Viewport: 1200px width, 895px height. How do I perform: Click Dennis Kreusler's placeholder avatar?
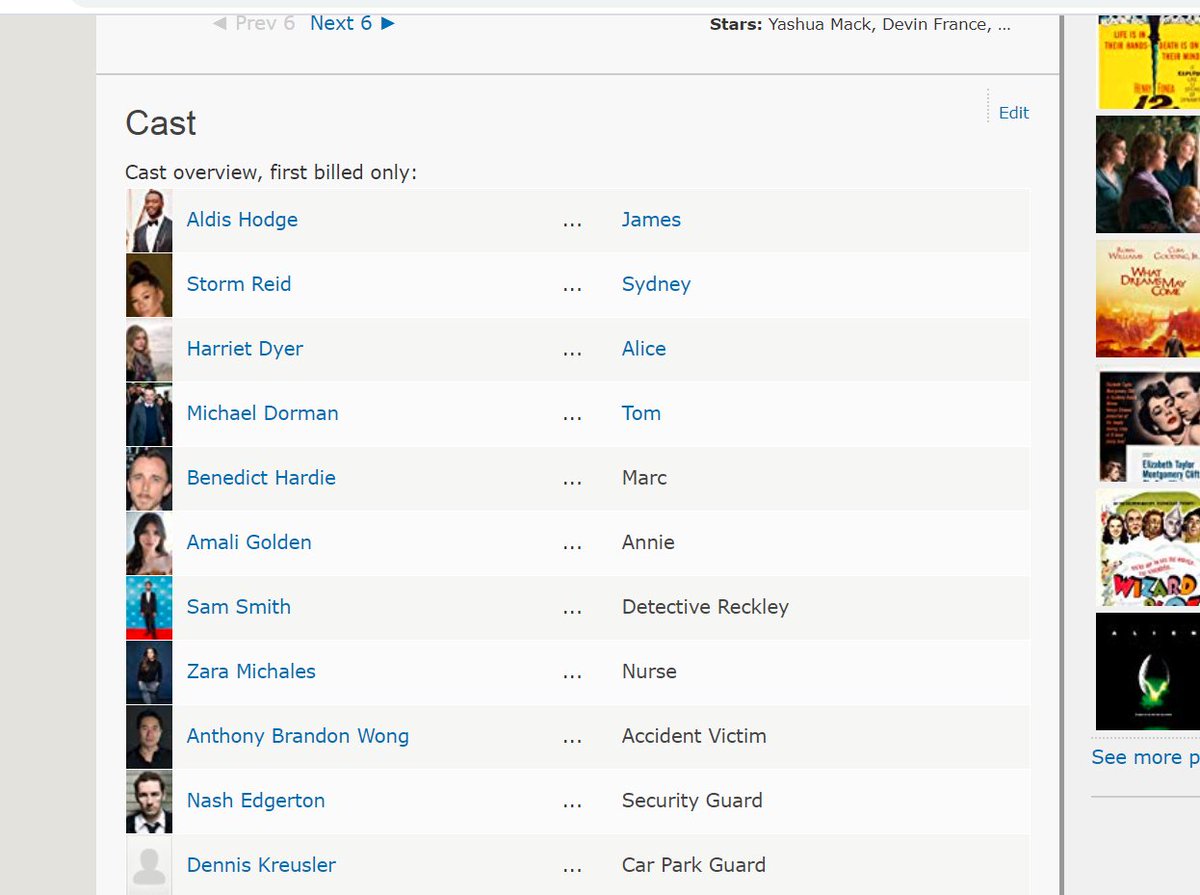pyautogui.click(x=149, y=865)
